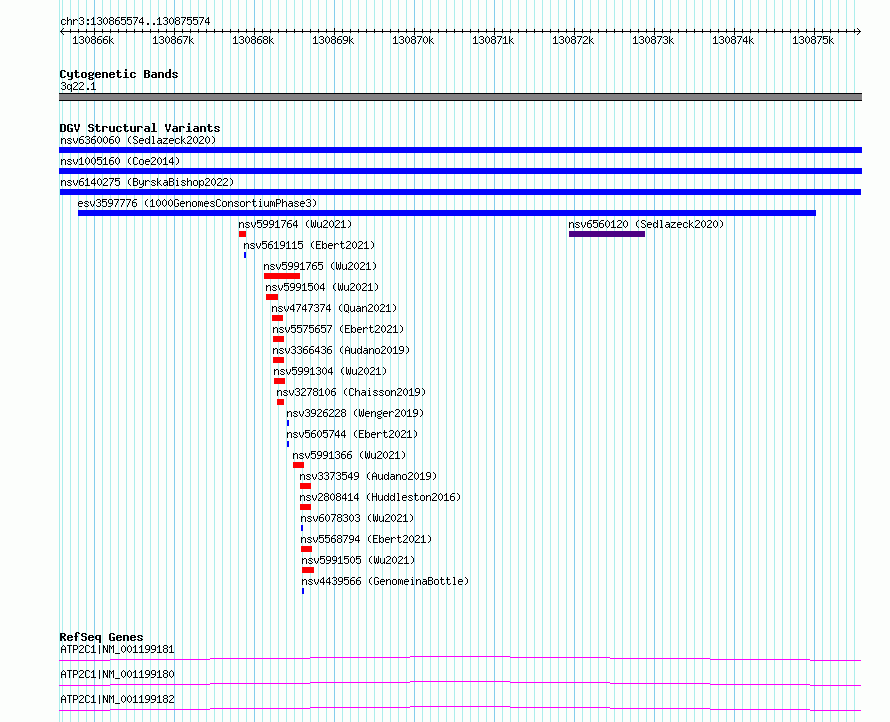Click nsv5619115 (Ebert2021) label
Image resolution: width=890 pixels, height=722 pixels.
coord(309,245)
